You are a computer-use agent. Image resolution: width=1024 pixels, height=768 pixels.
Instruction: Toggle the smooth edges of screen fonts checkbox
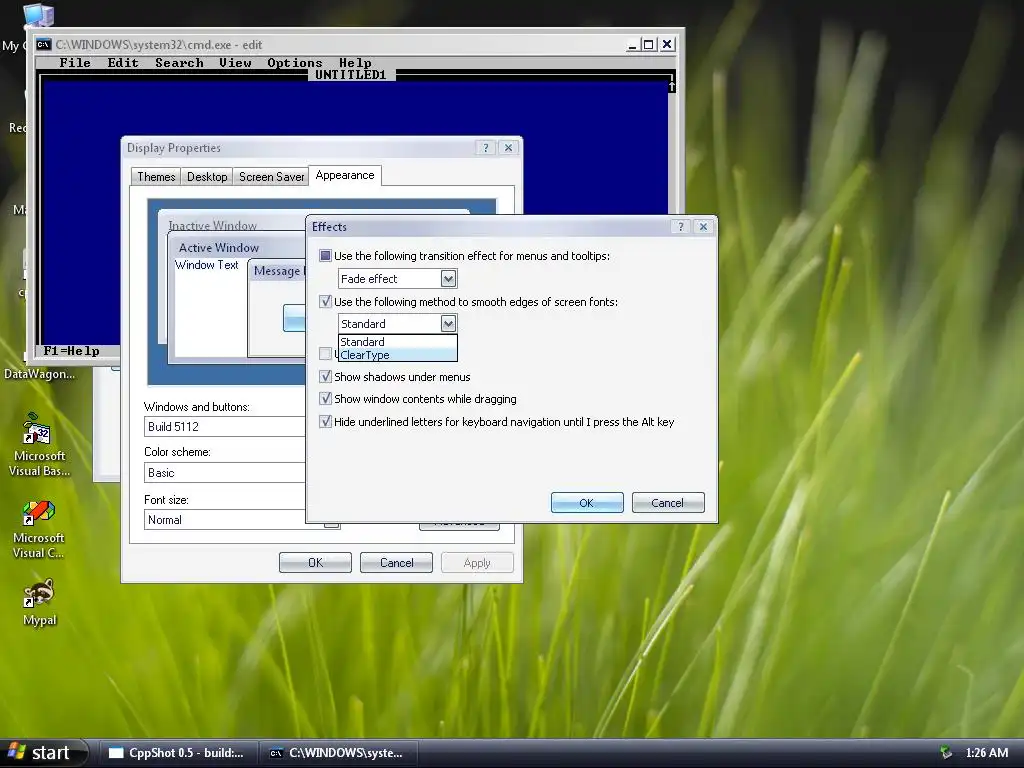[325, 301]
